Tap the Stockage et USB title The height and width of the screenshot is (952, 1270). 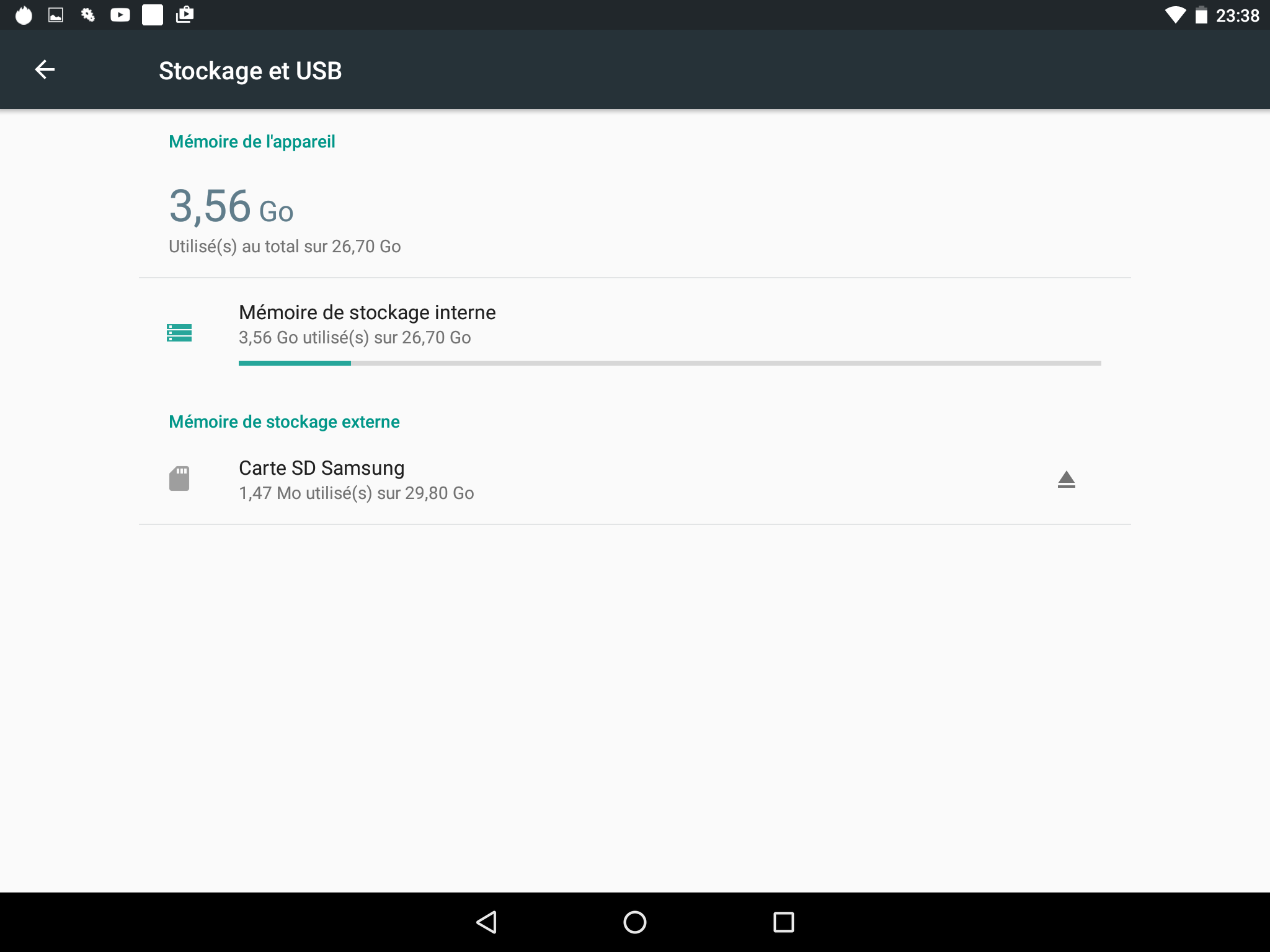250,71
